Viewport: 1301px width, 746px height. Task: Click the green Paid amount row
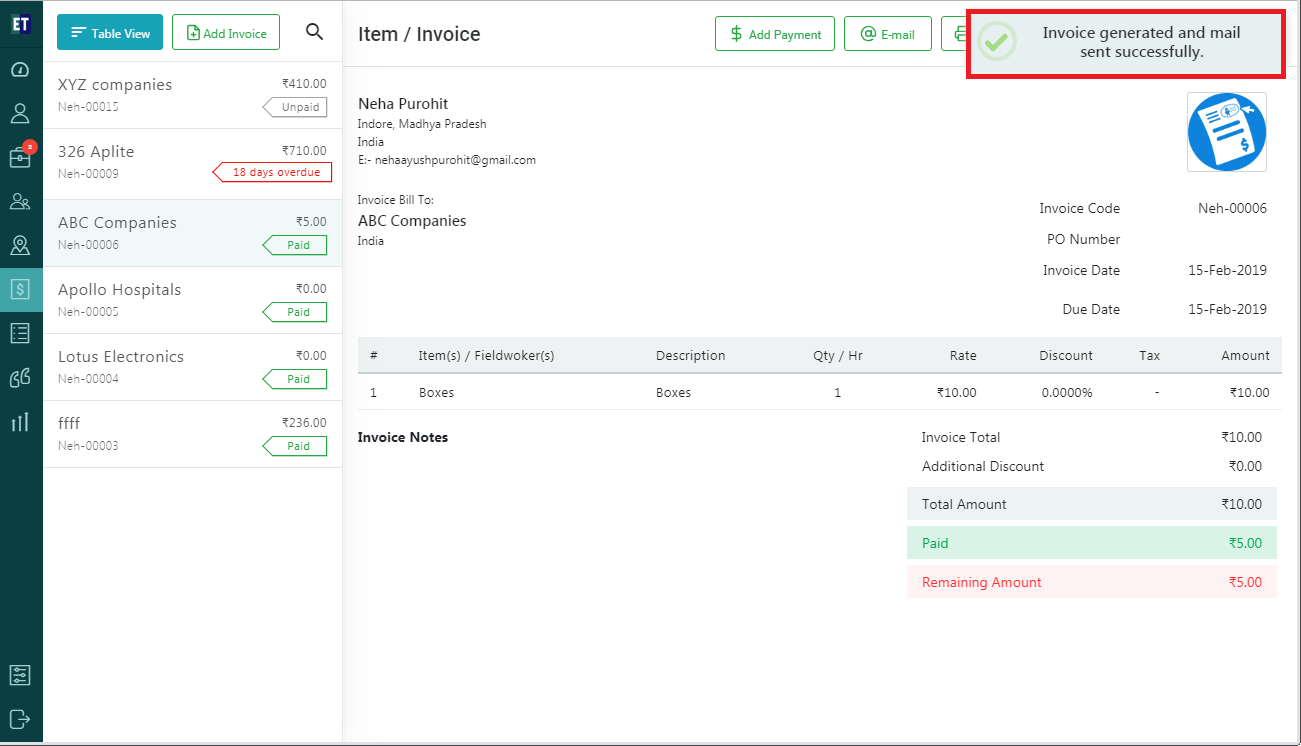click(1092, 543)
